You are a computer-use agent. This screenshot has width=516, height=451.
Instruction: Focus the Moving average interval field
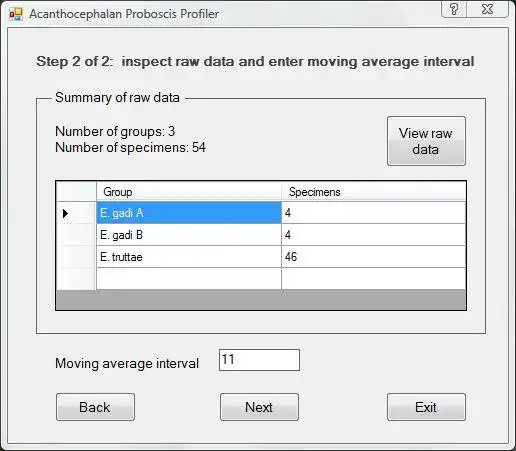point(259,360)
